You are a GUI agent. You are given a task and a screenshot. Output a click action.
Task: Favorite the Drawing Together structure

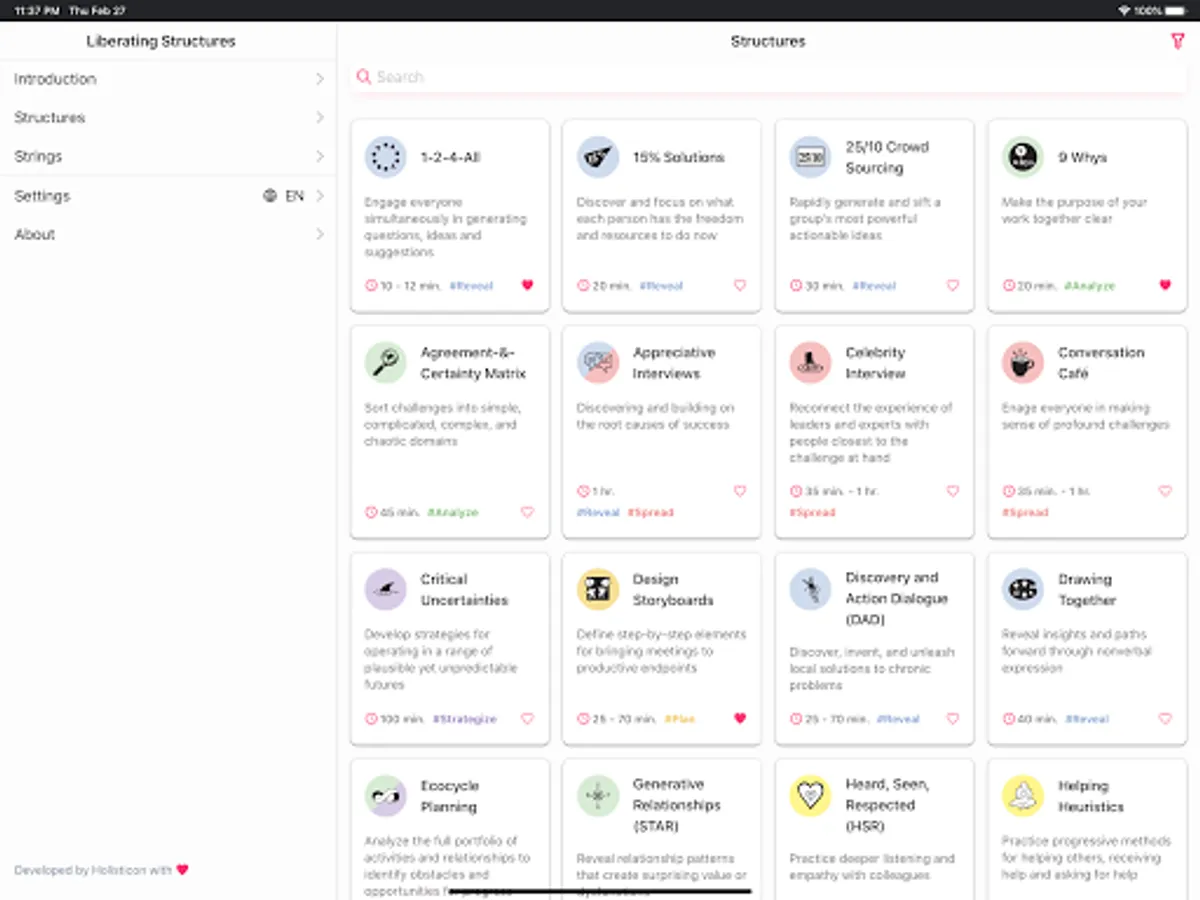[1165, 718]
